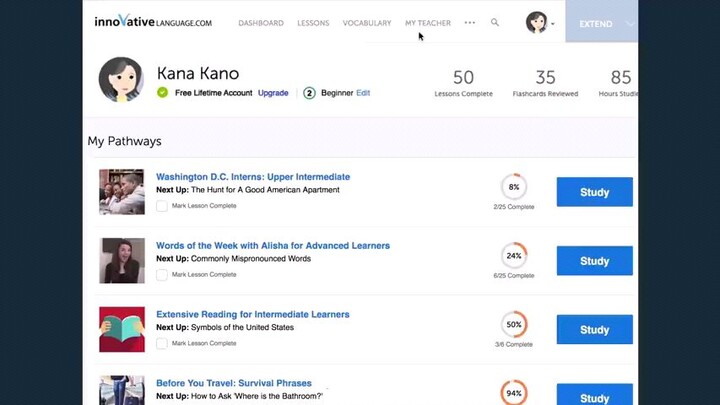Expand the Extend button dropdown arrow
This screenshot has width=720, height=405.
[630, 23]
